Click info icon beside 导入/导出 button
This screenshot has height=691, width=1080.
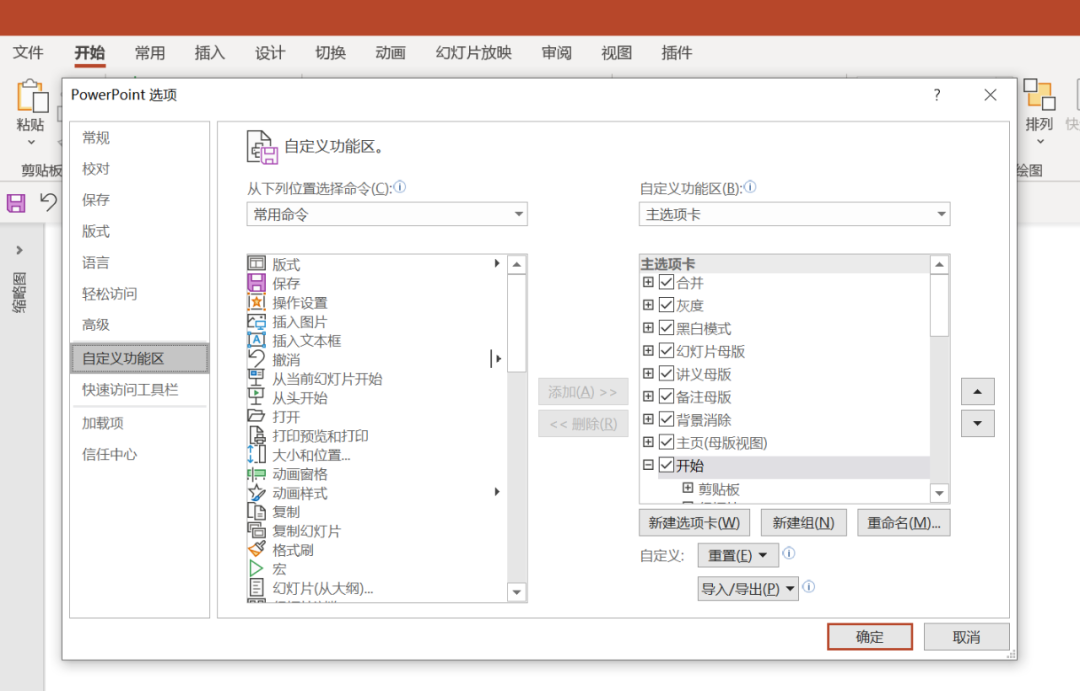[809, 586]
